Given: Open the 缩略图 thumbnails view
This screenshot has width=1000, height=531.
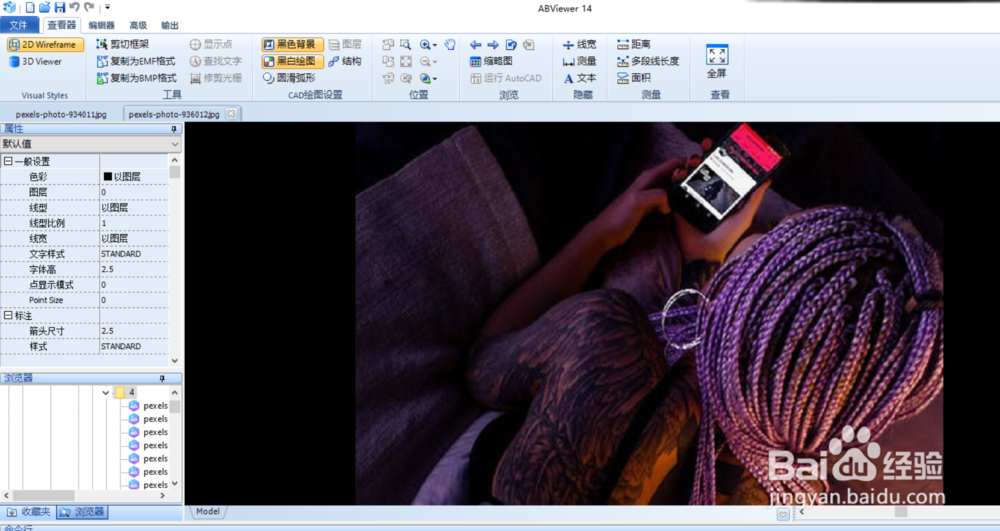Looking at the screenshot, I should [x=491, y=61].
